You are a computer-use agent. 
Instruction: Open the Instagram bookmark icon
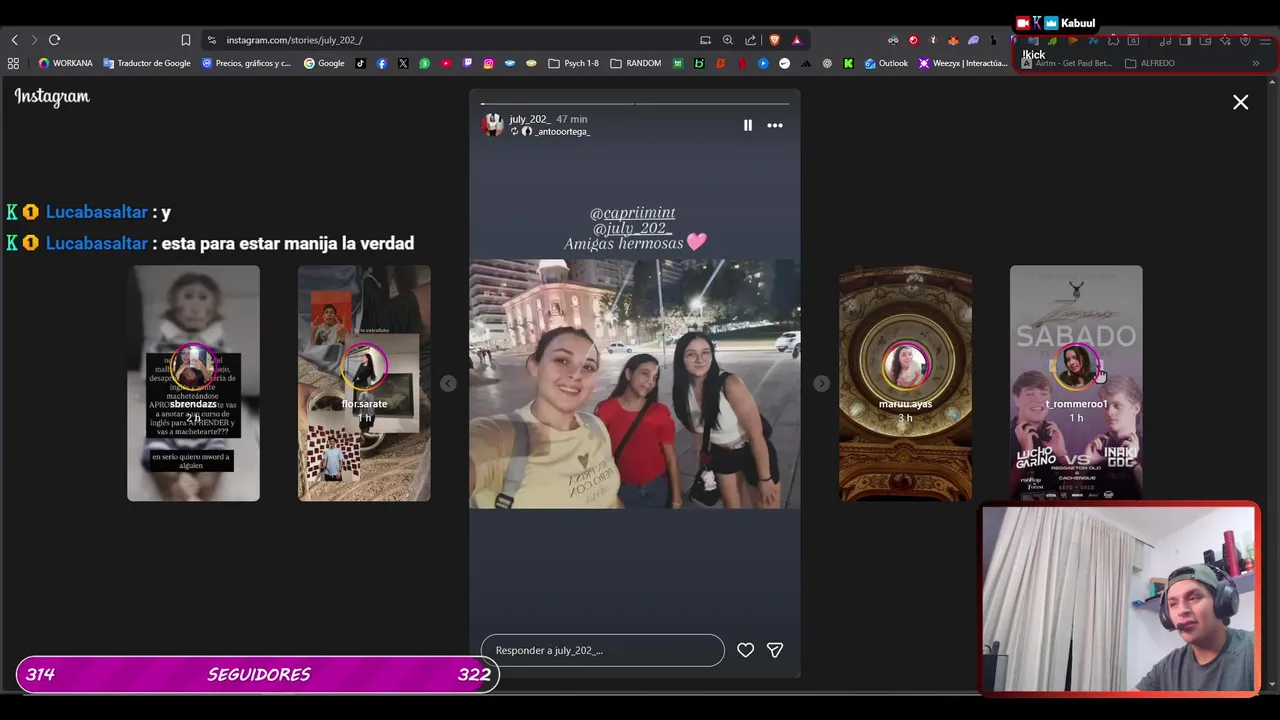488,63
